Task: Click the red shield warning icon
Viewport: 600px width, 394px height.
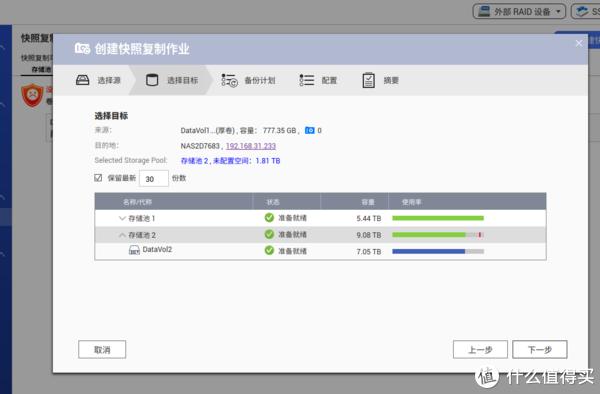Action: coord(33,95)
